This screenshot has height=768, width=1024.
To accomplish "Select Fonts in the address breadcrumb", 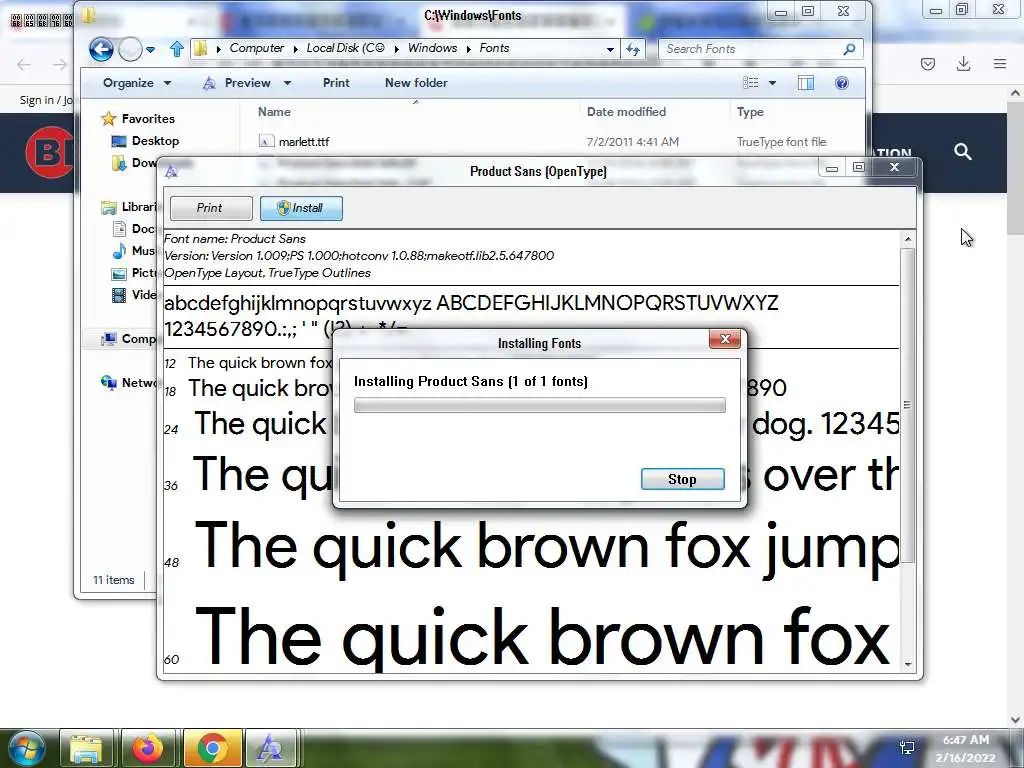I will click(494, 48).
